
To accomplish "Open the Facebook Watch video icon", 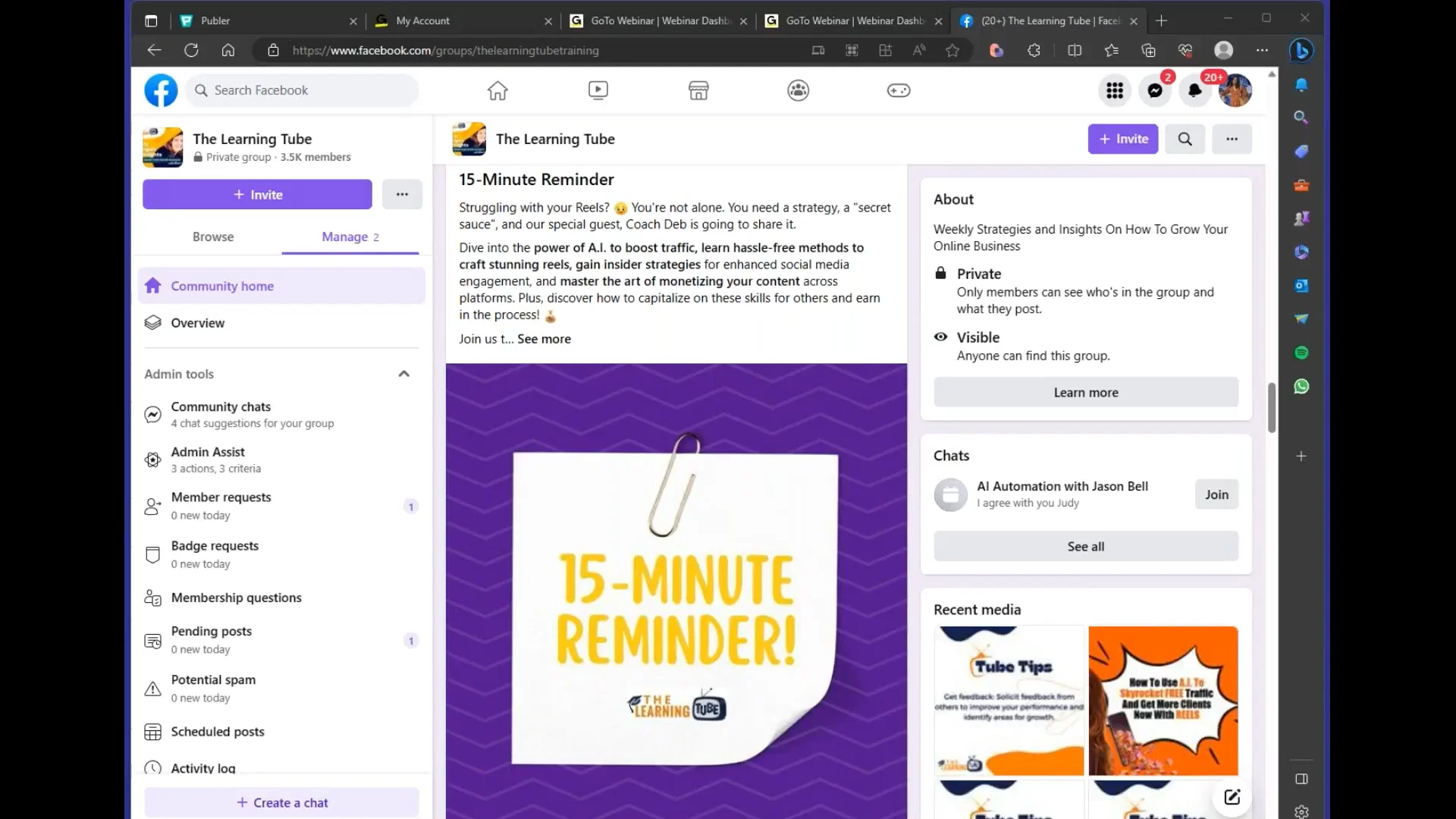I will pos(598,91).
